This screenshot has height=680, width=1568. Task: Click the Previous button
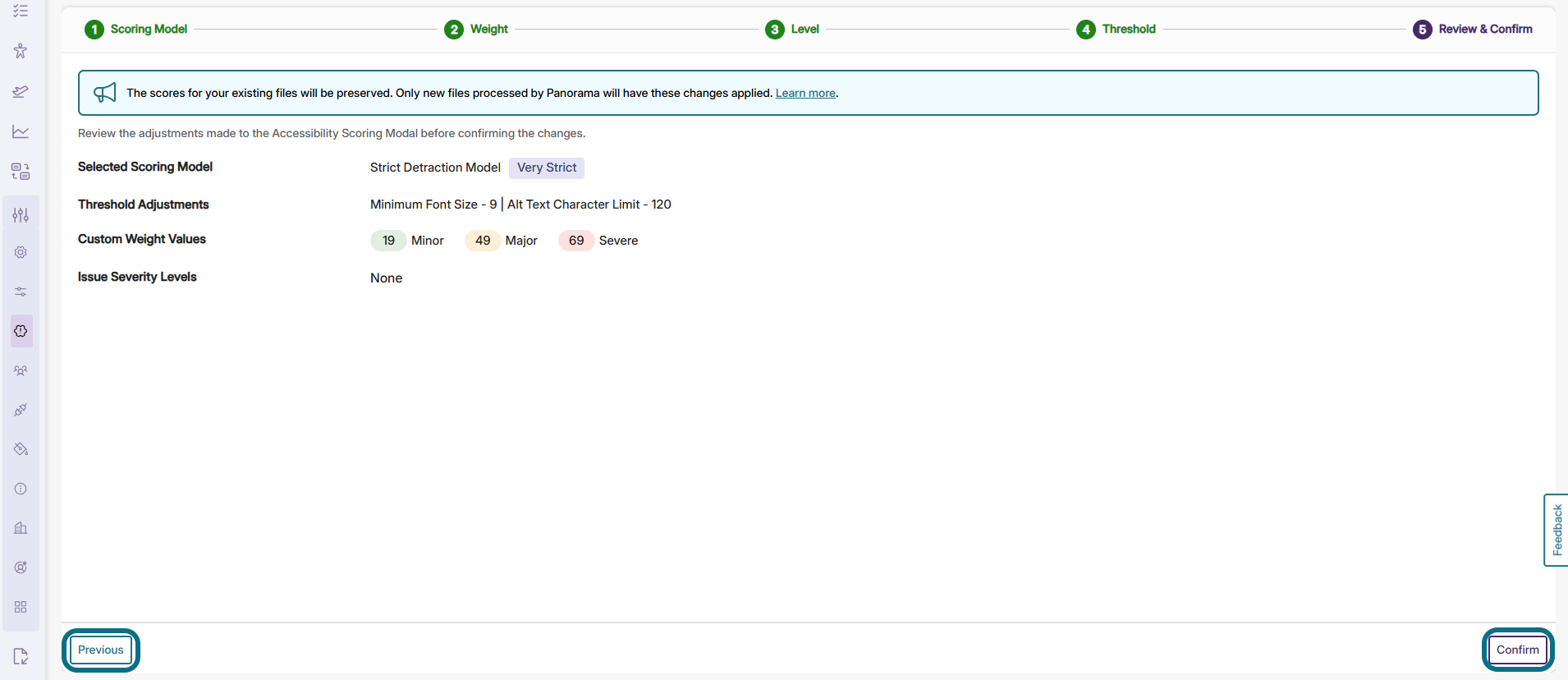tap(101, 650)
